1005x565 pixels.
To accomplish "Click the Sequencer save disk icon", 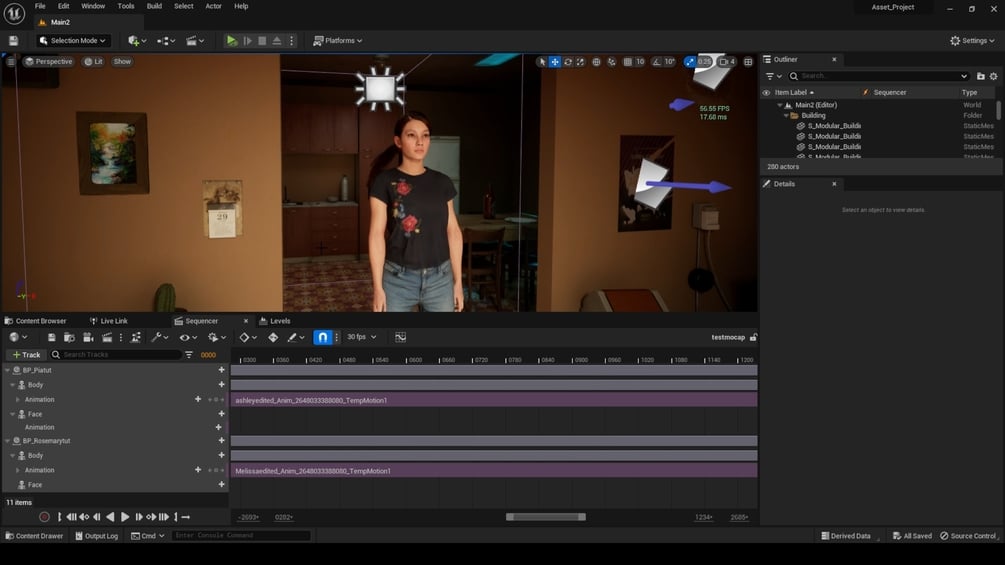I will click(51, 337).
